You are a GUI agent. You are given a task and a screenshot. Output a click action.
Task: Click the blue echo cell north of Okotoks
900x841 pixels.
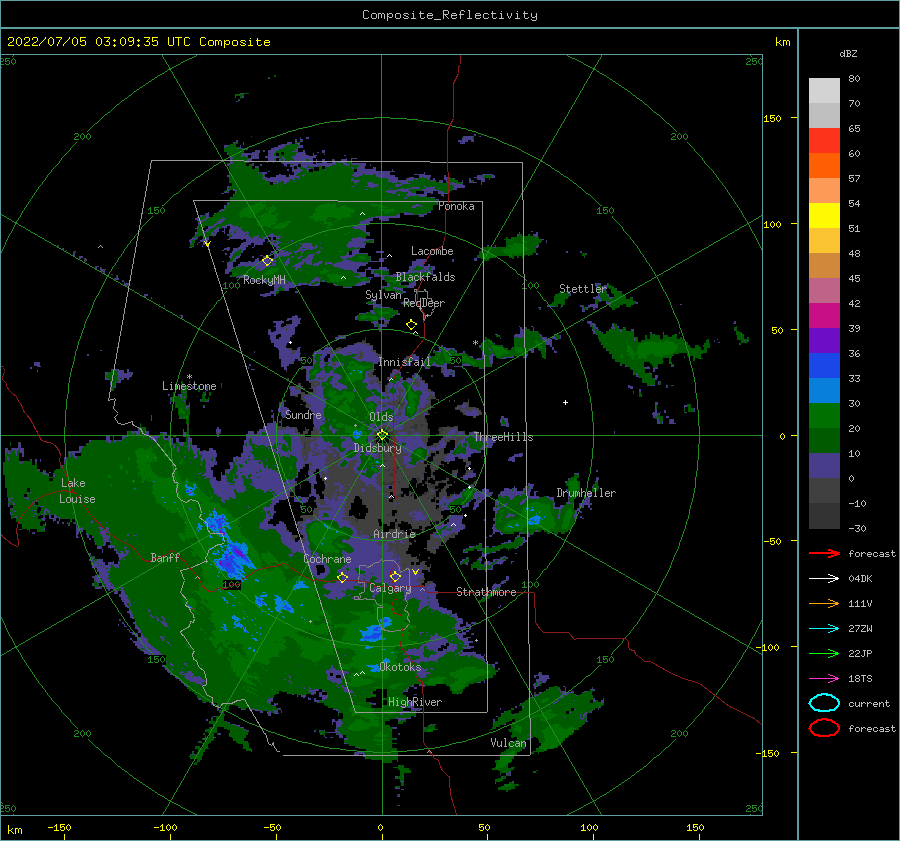tap(372, 633)
